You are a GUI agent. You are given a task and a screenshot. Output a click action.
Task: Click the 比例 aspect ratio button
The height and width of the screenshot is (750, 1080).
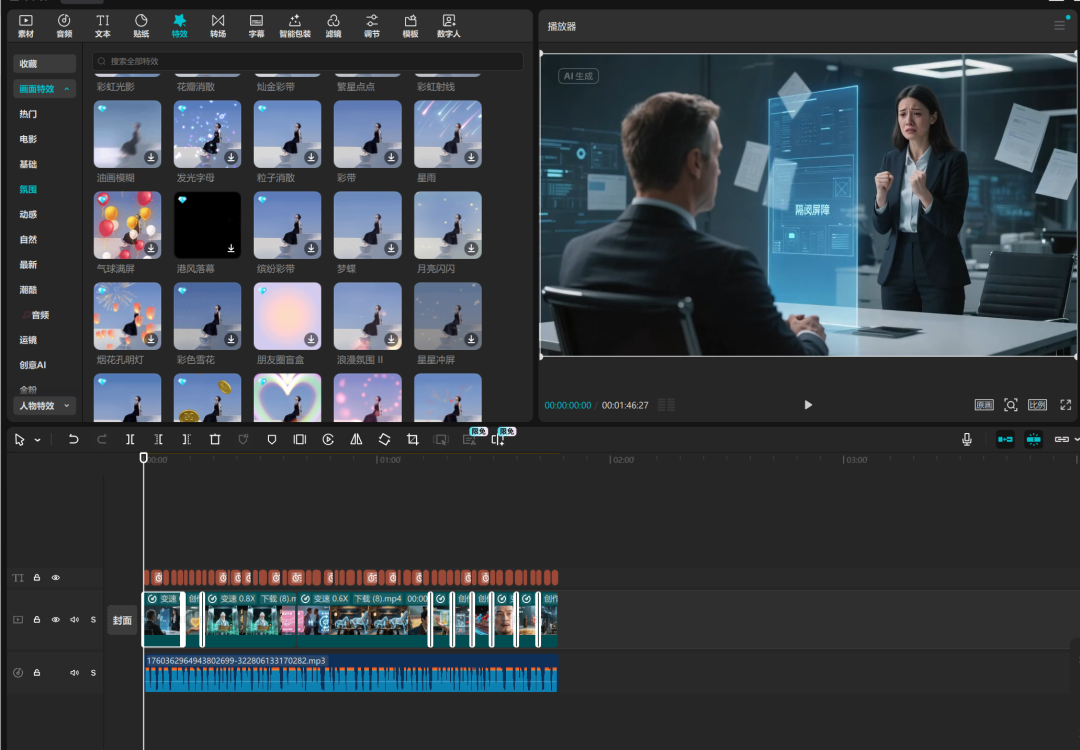click(1037, 405)
